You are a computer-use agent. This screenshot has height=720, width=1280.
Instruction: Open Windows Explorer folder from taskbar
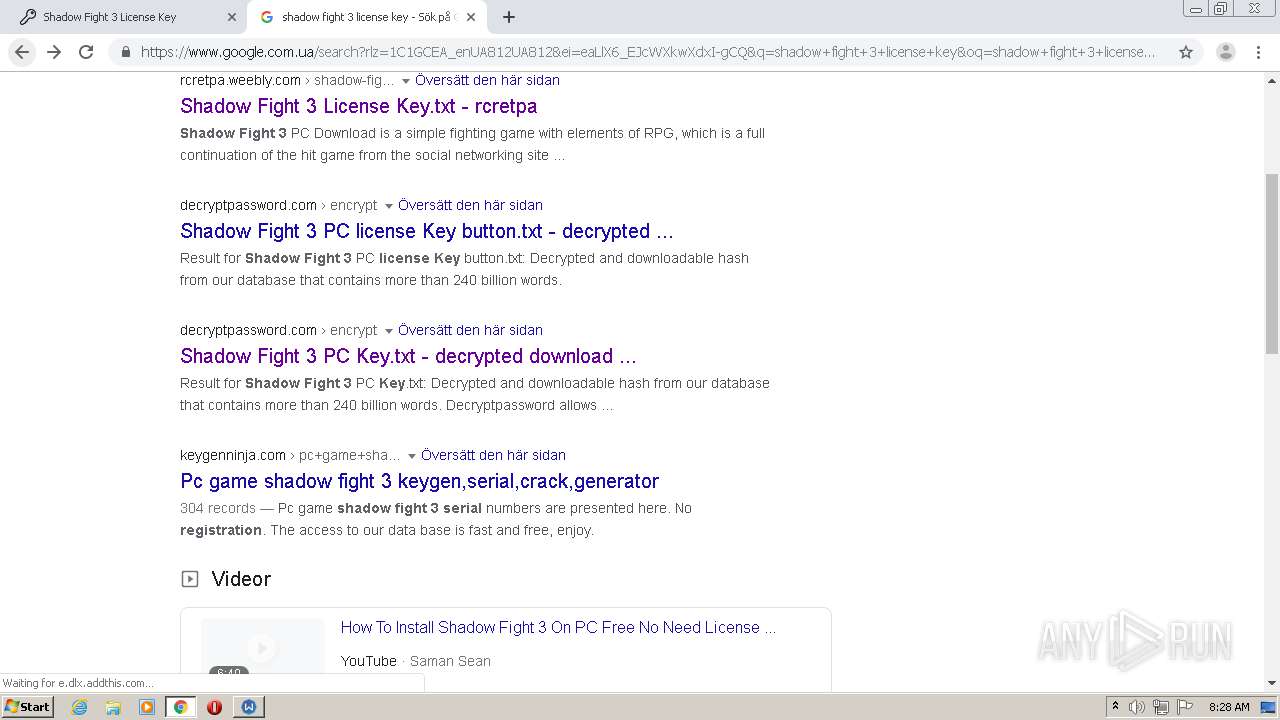(113, 707)
